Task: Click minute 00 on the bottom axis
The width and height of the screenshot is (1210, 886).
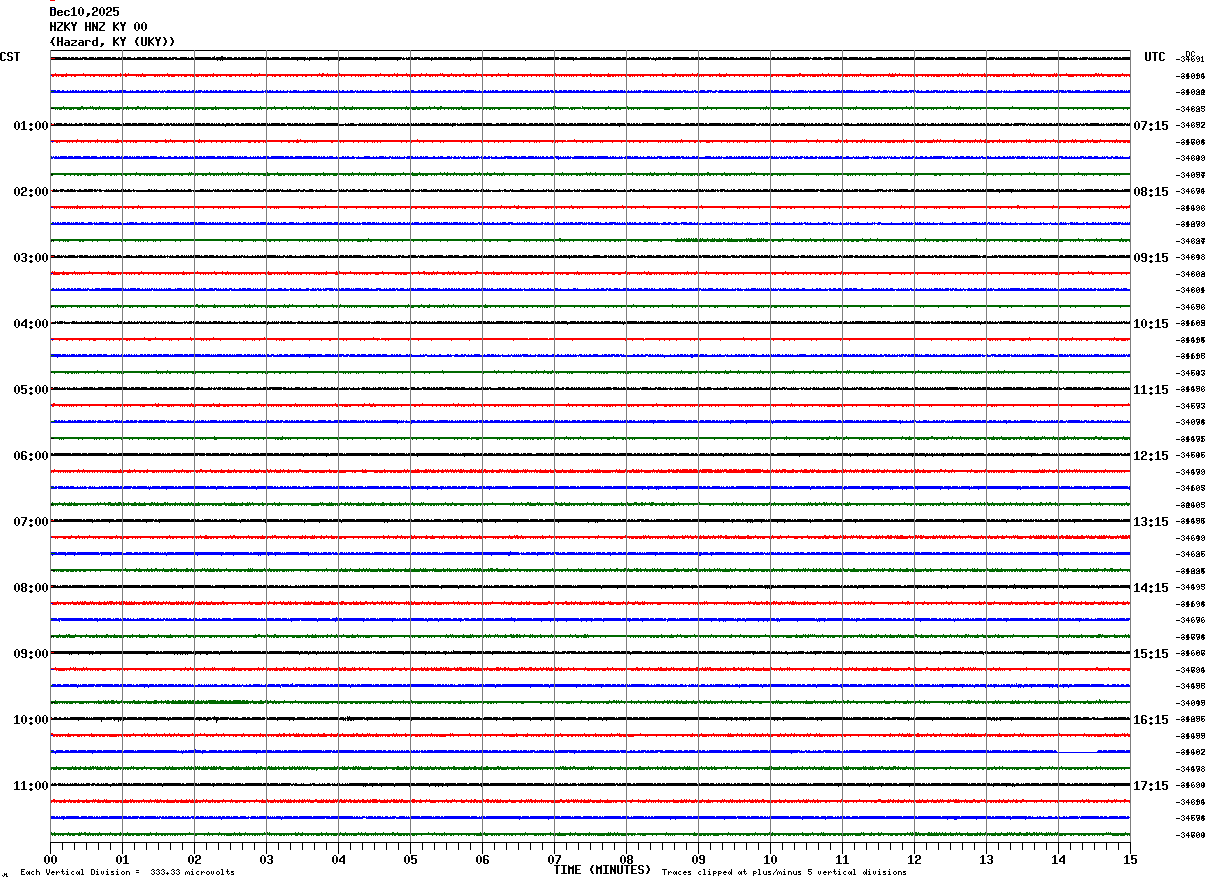Action: click(x=50, y=860)
